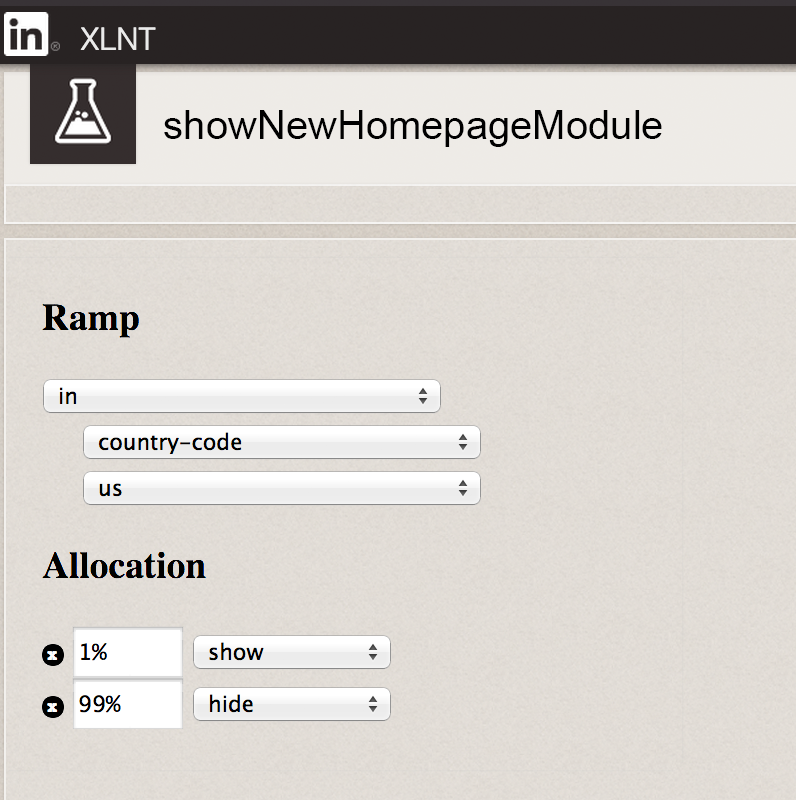Remove the 1% allocation row
Viewport: 796px width, 800px height.
tap(53, 655)
